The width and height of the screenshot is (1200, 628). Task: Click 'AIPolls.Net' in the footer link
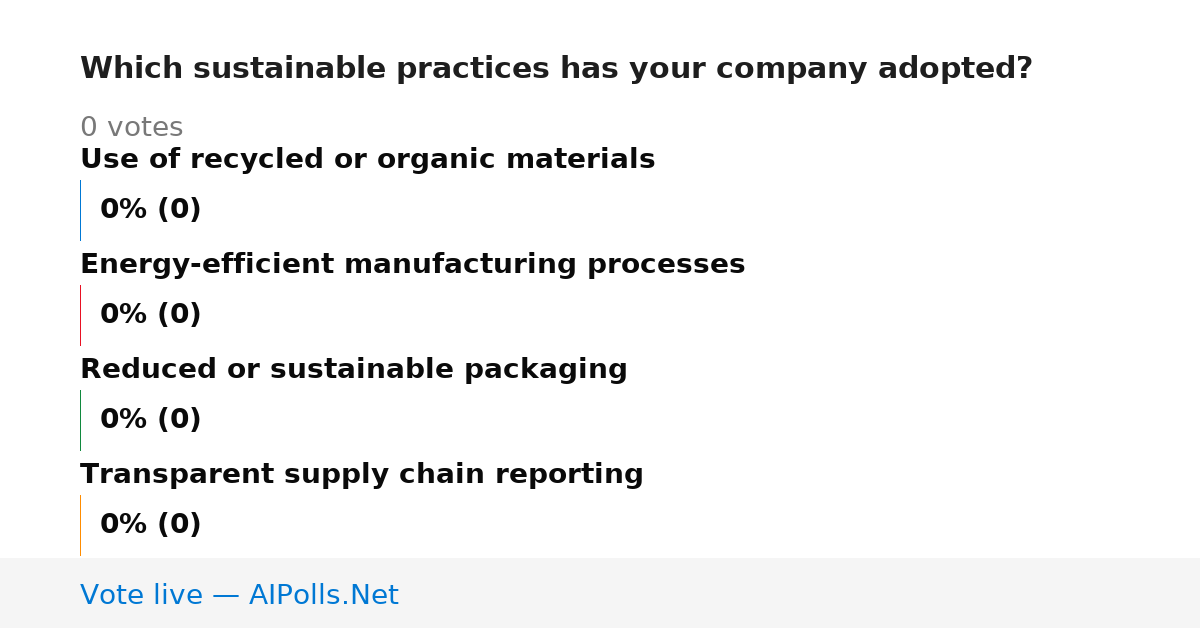323,595
